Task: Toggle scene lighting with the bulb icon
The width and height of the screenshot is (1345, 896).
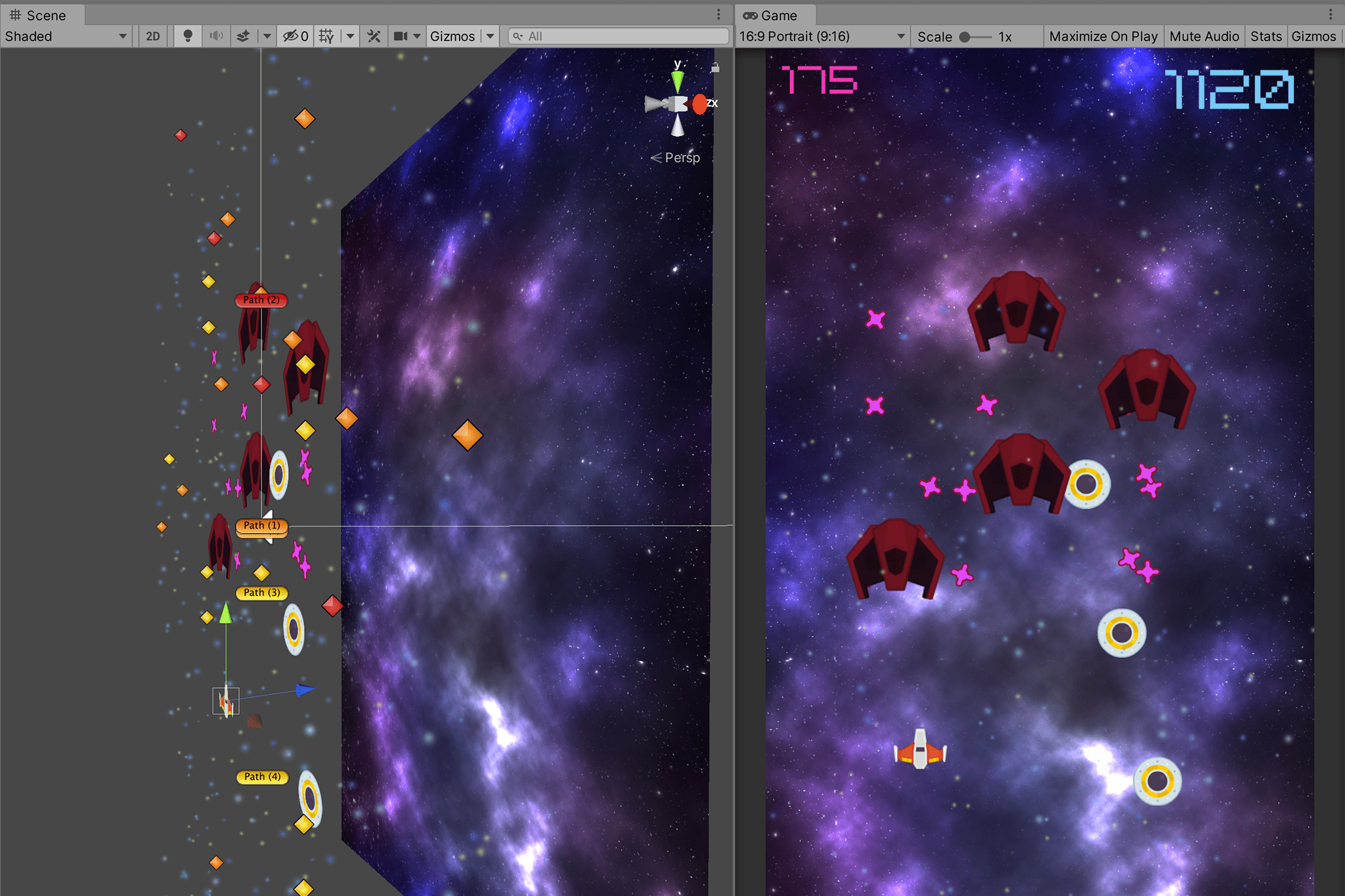Action: [188, 36]
